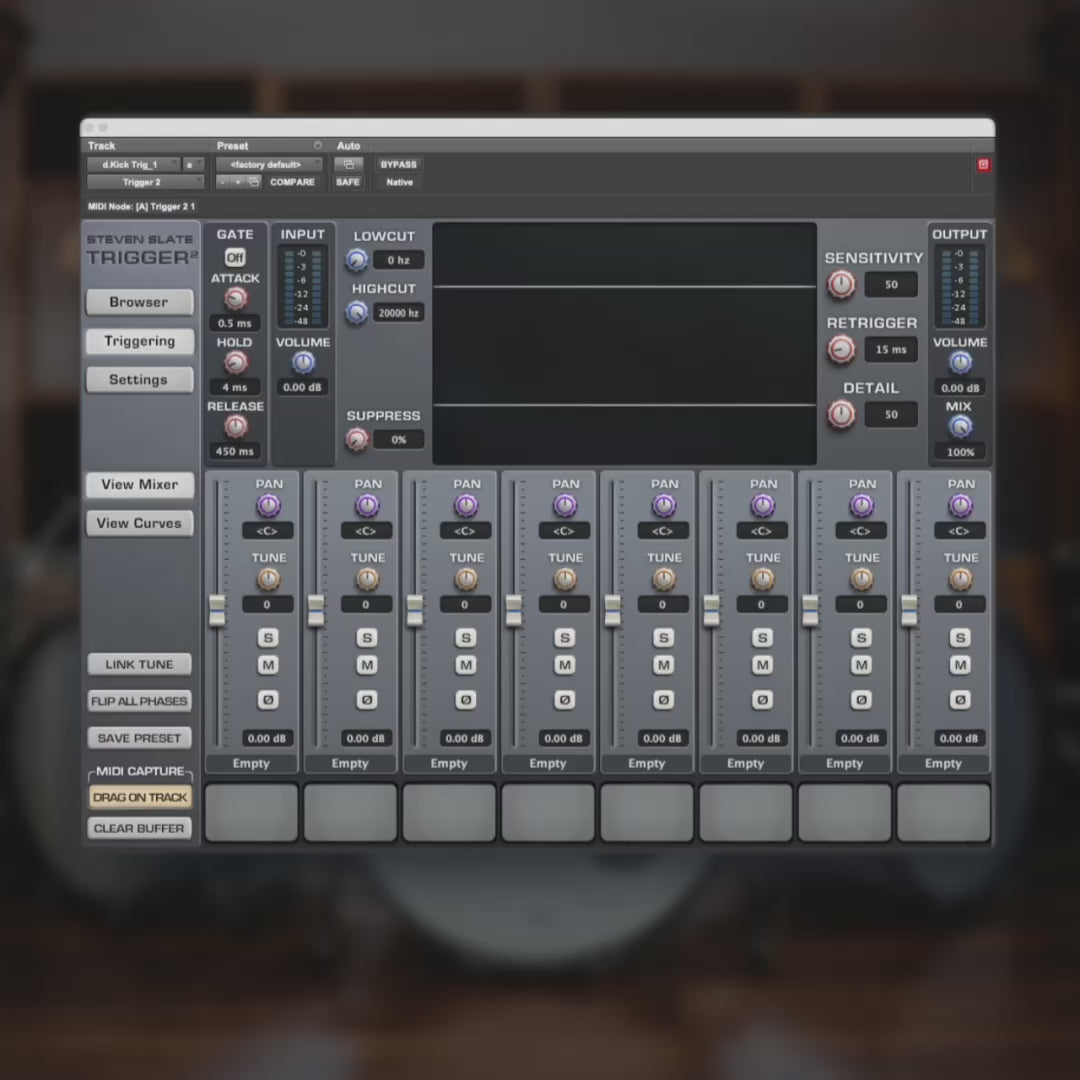The height and width of the screenshot is (1080, 1080).
Task: Open the Browser page
Action: point(139,302)
